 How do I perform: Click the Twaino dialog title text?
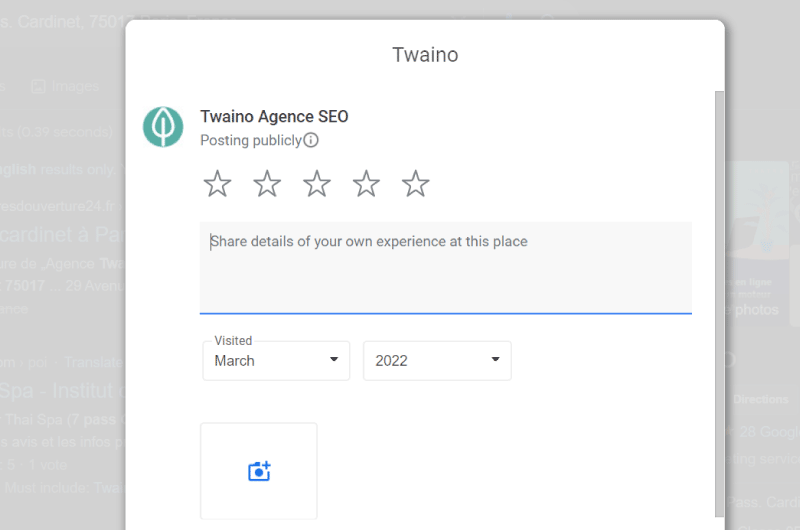coord(425,55)
